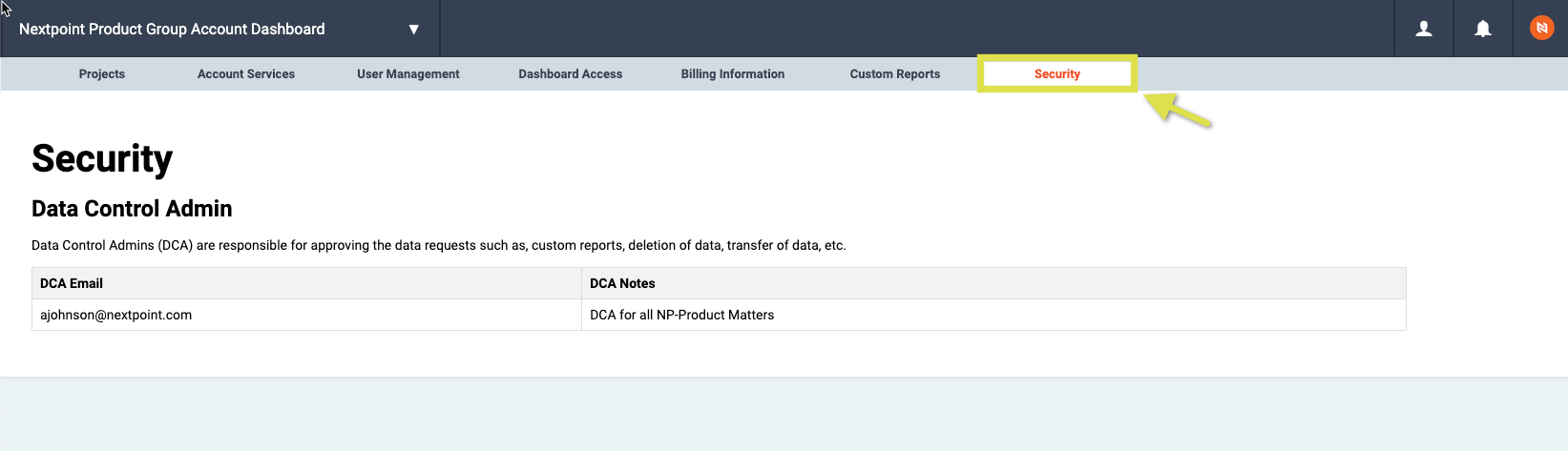Click the Security page heading
This screenshot has height=451, width=1568.
(102, 158)
